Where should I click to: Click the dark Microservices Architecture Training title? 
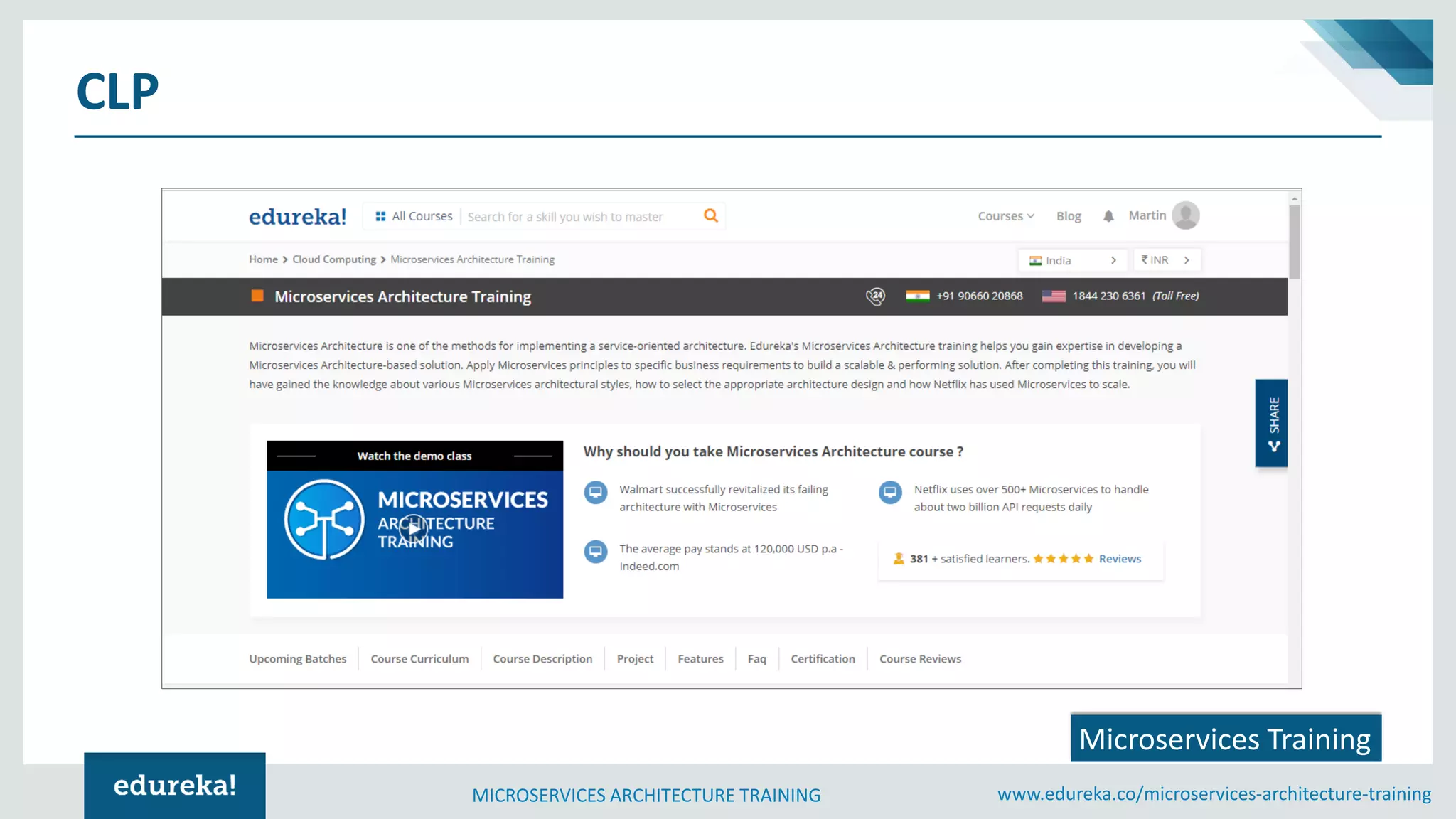coord(403,296)
